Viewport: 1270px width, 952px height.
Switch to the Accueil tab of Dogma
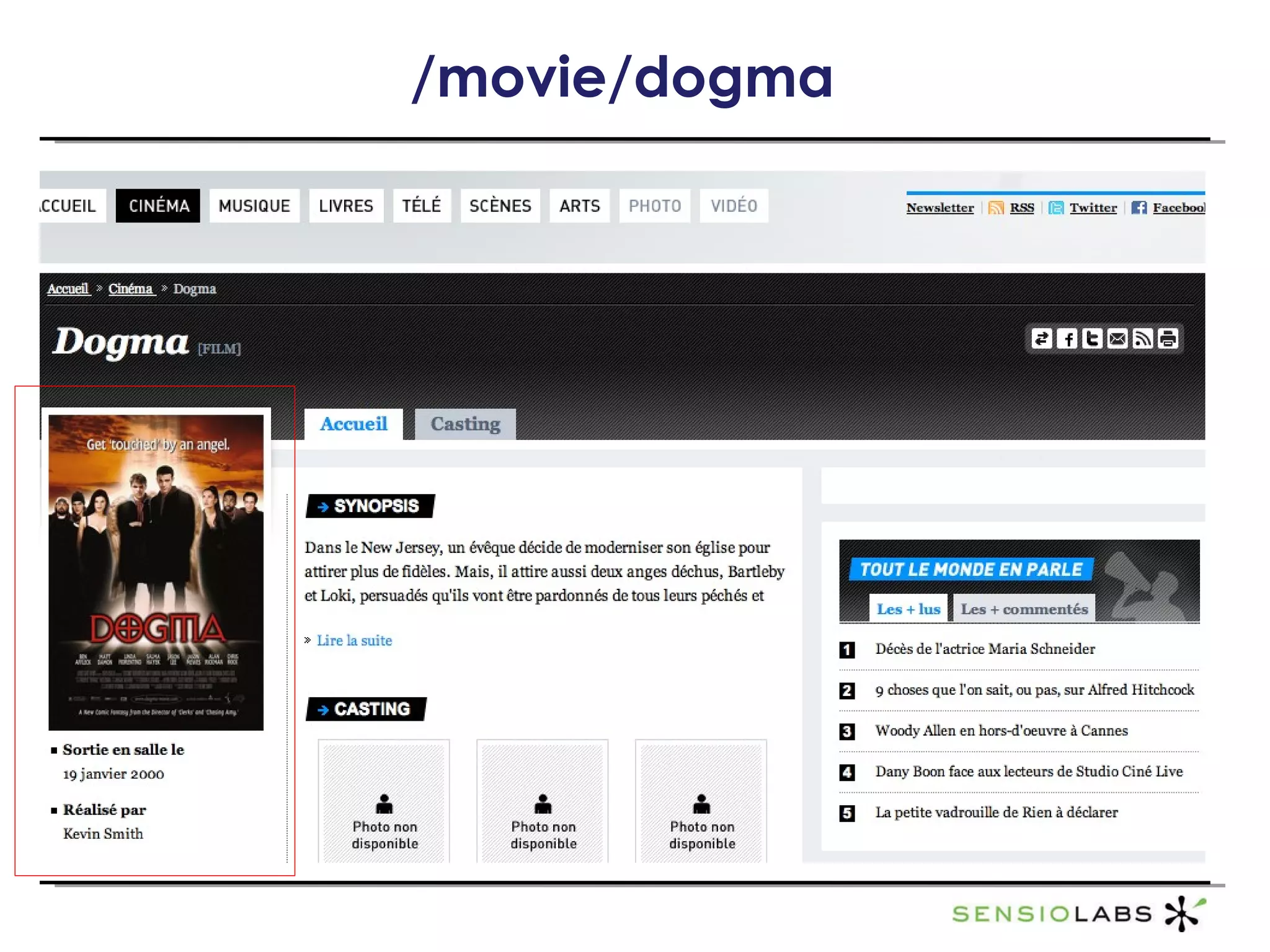pos(353,425)
